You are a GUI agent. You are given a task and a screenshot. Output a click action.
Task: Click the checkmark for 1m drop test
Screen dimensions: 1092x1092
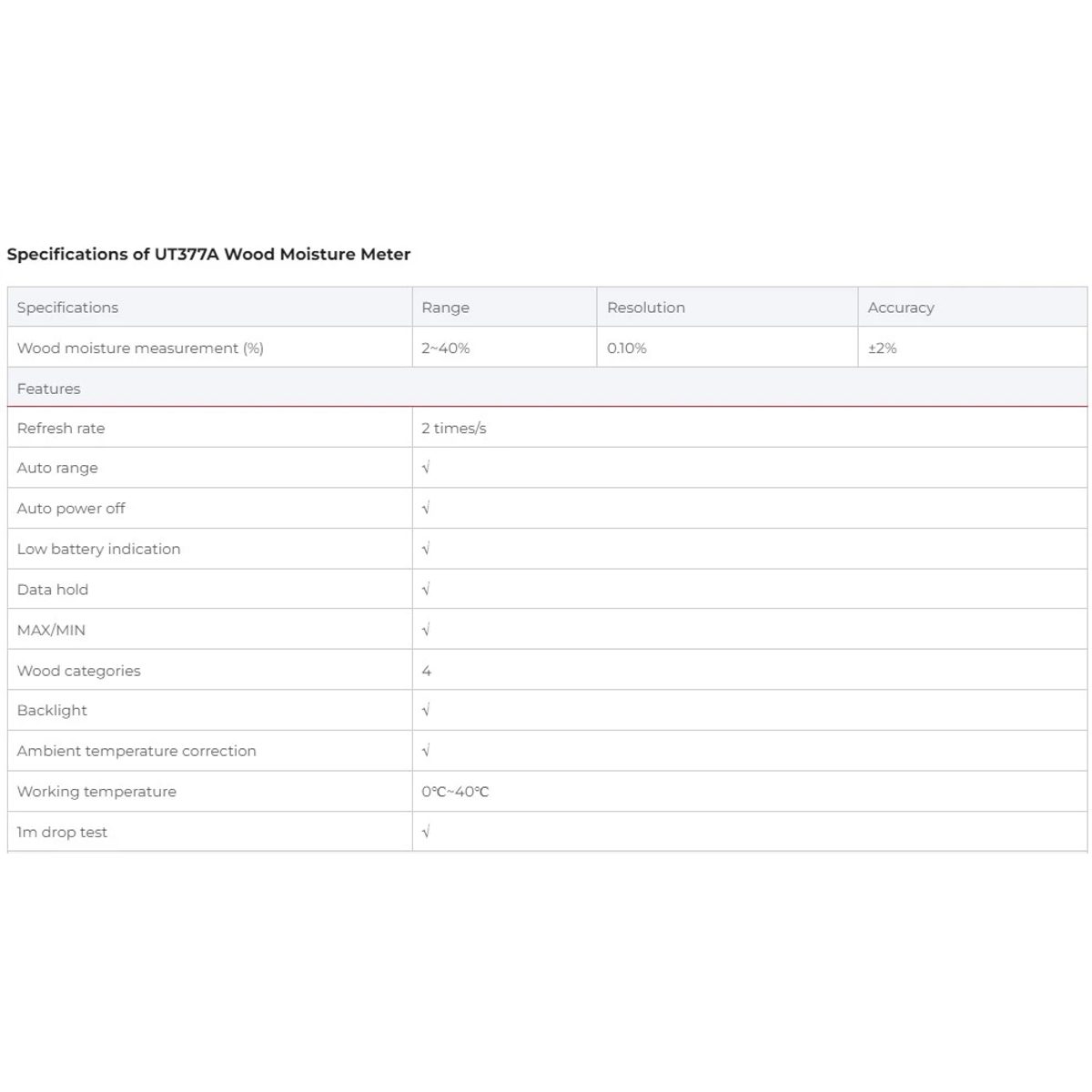[426, 832]
